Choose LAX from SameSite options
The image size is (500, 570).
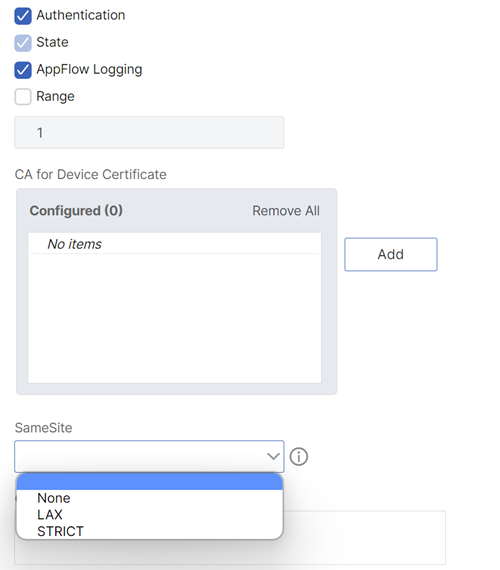point(149,515)
